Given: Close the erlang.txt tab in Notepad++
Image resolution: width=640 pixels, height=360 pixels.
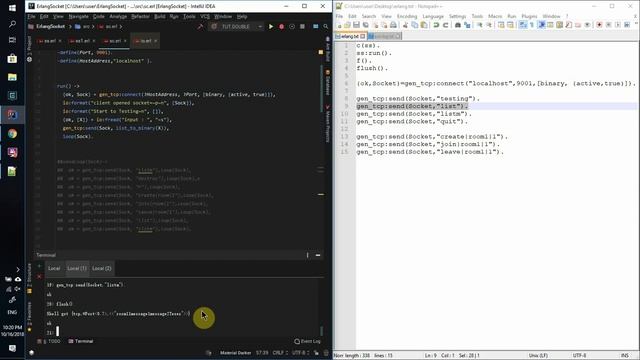Looking at the screenshot, I should 363,36.
